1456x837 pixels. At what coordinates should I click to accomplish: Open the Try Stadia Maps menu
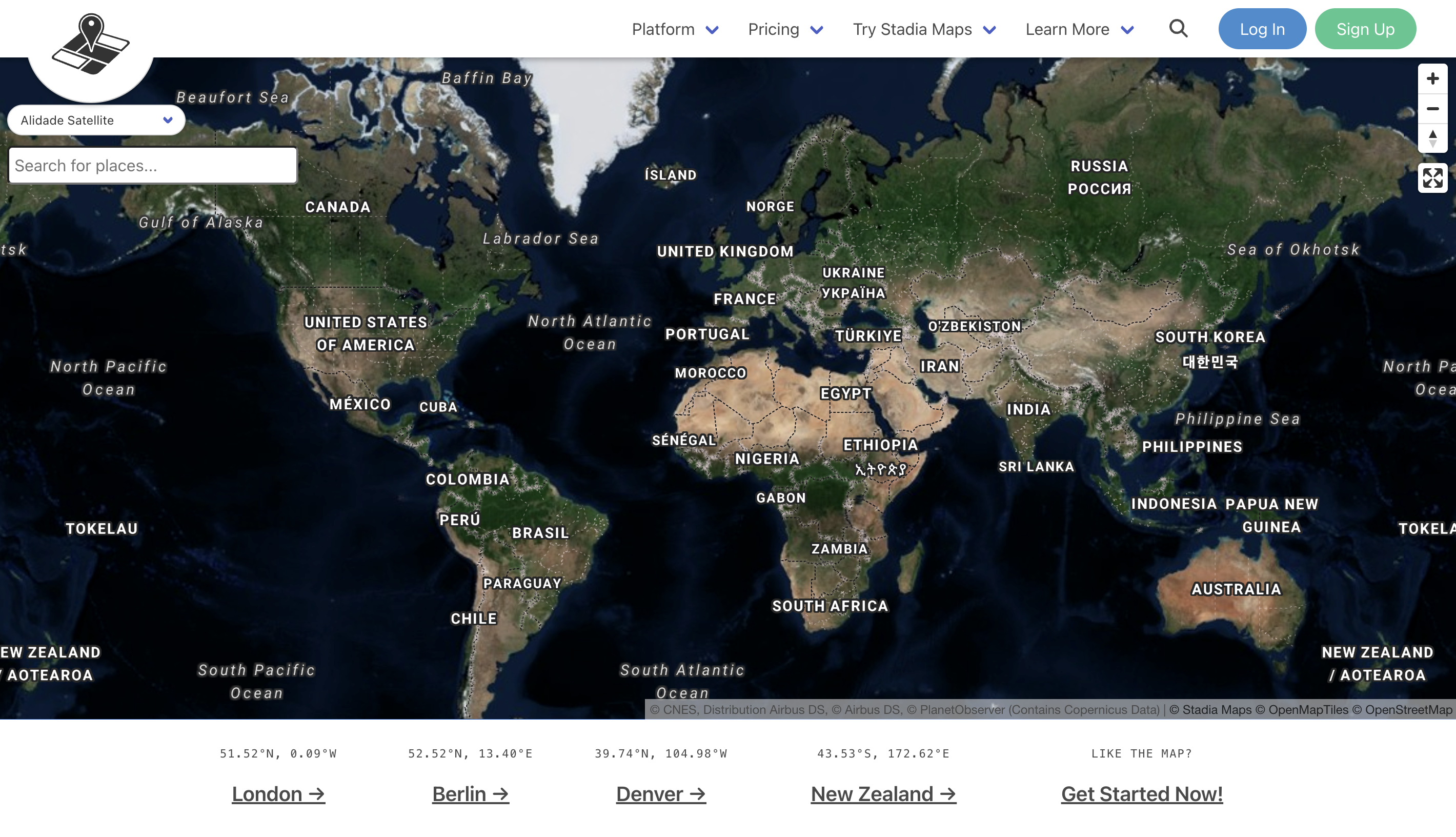[x=924, y=29]
